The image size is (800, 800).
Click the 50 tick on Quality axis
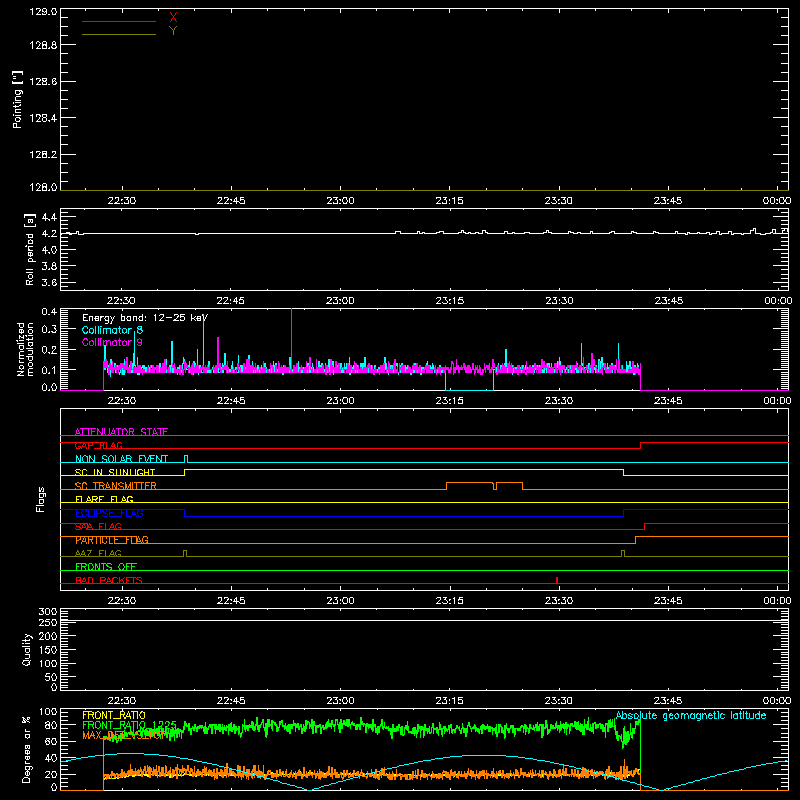pos(52,677)
